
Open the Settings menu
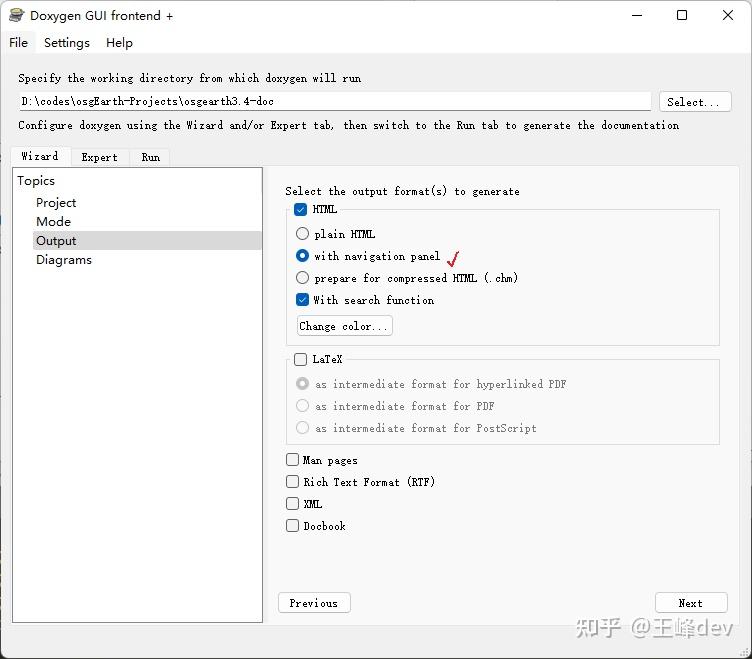pyautogui.click(x=67, y=43)
